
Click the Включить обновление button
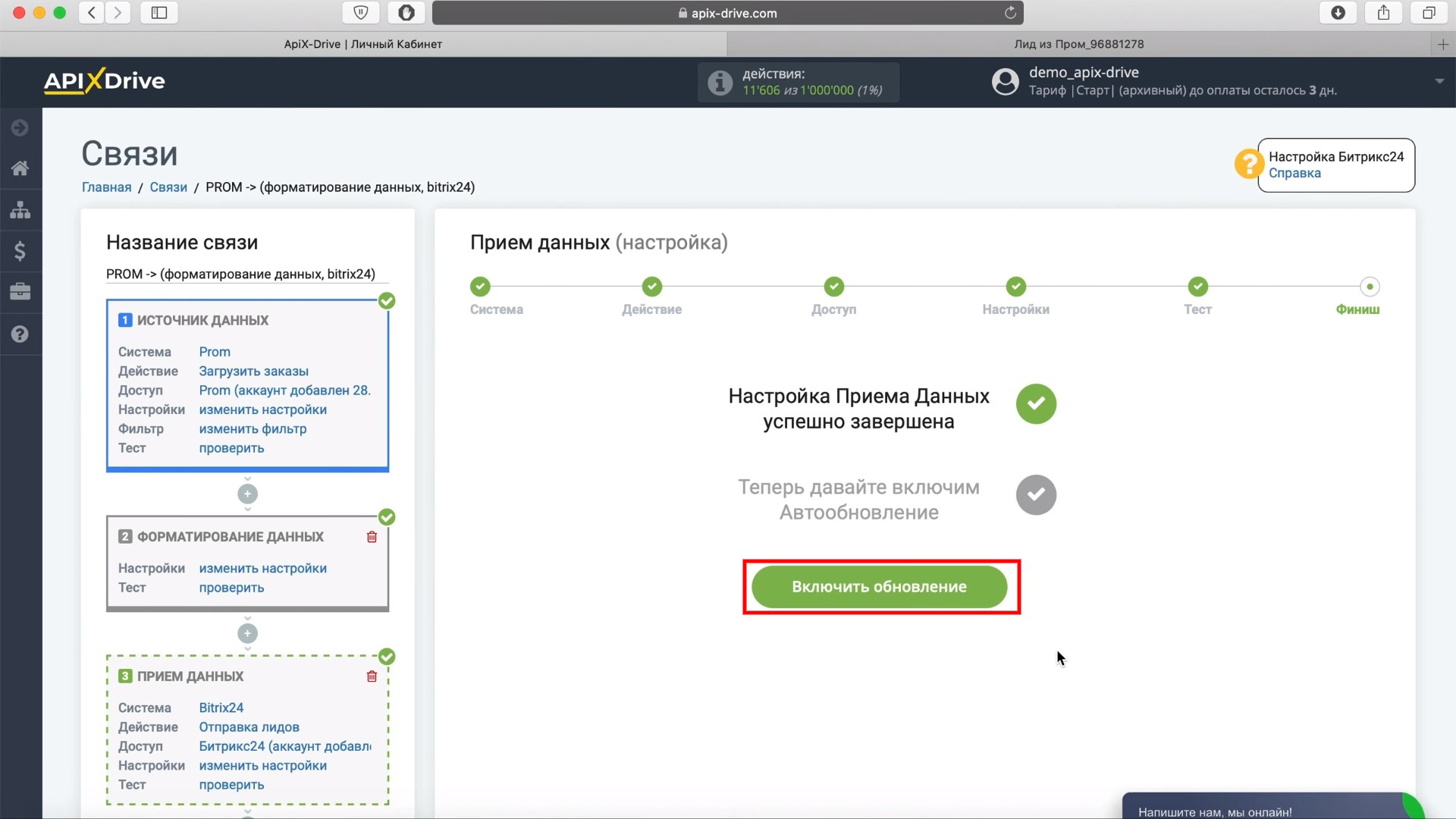880,587
